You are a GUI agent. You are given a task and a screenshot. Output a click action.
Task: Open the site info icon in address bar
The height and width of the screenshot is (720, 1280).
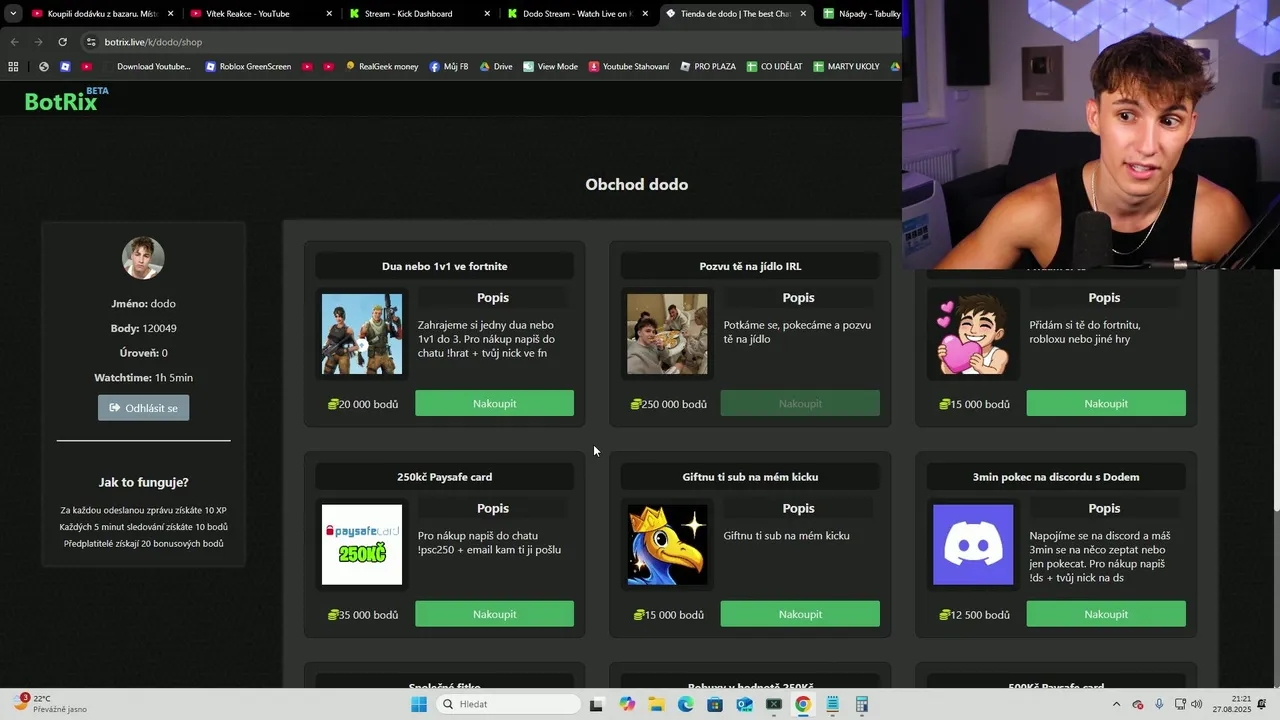(91, 42)
